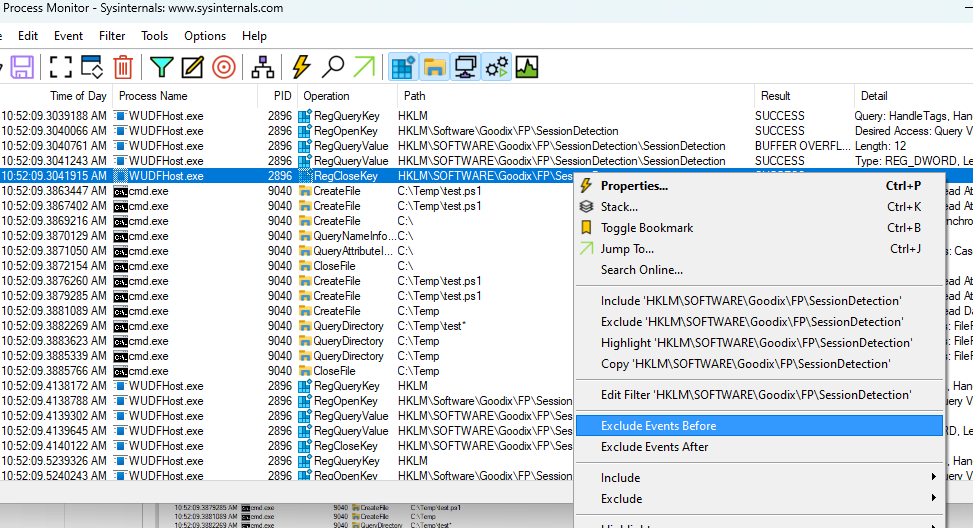Open the Event menu
This screenshot has width=973, height=528.
pos(68,36)
